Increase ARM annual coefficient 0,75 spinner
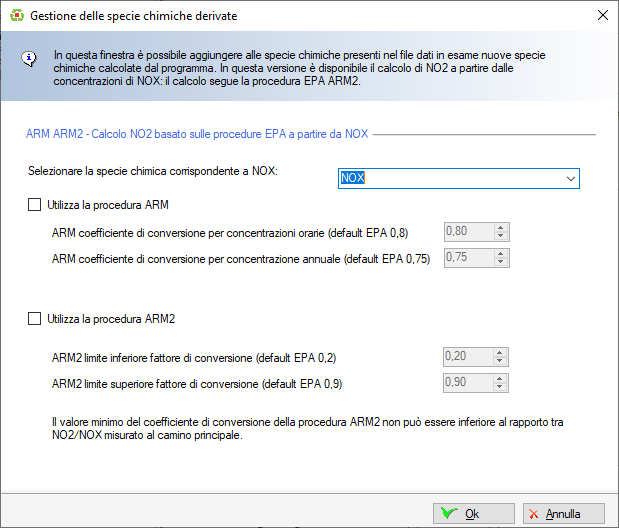 tap(501, 254)
